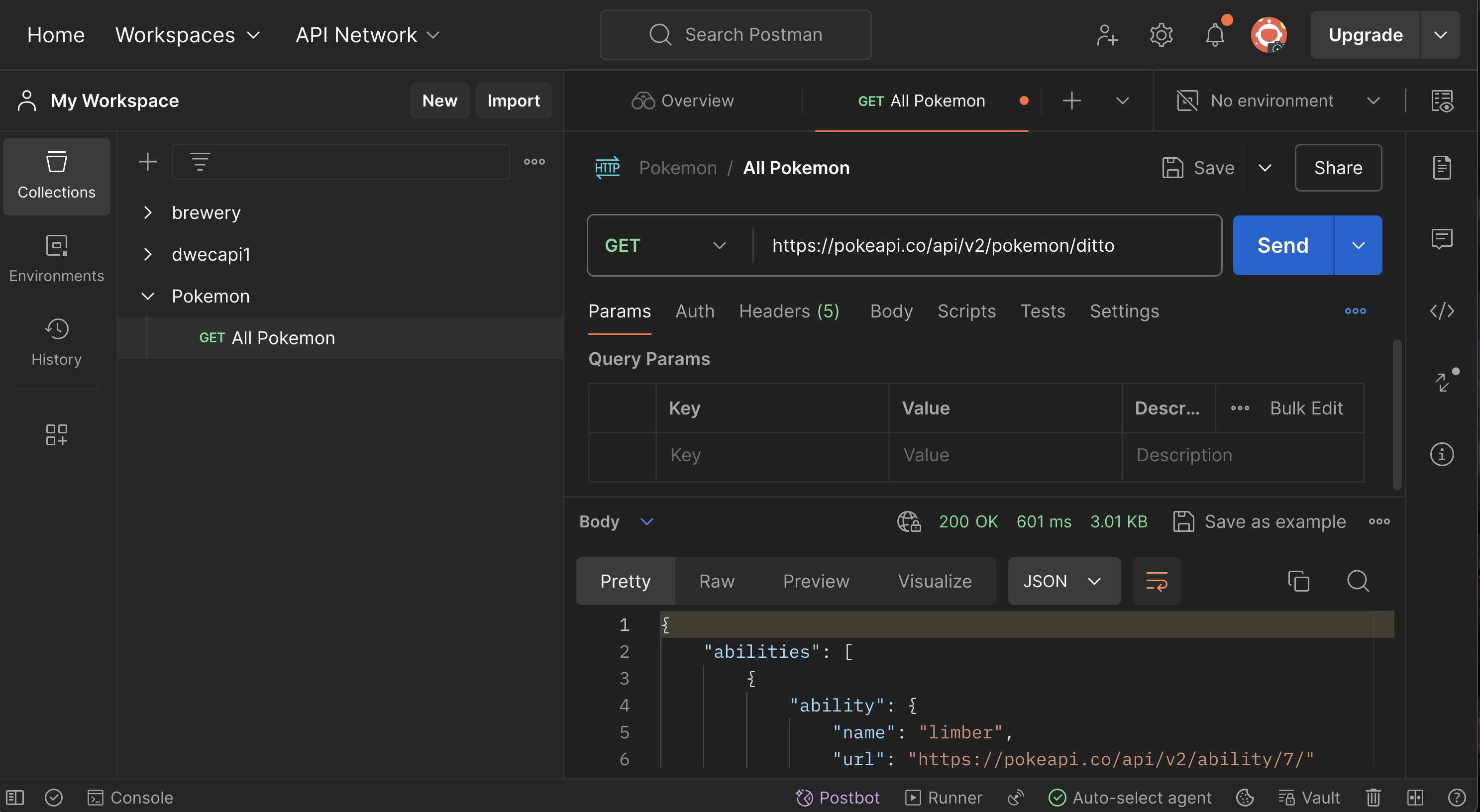Create a new collection with plus icon
Screen dimensions: 1480x812
[x=148, y=162]
